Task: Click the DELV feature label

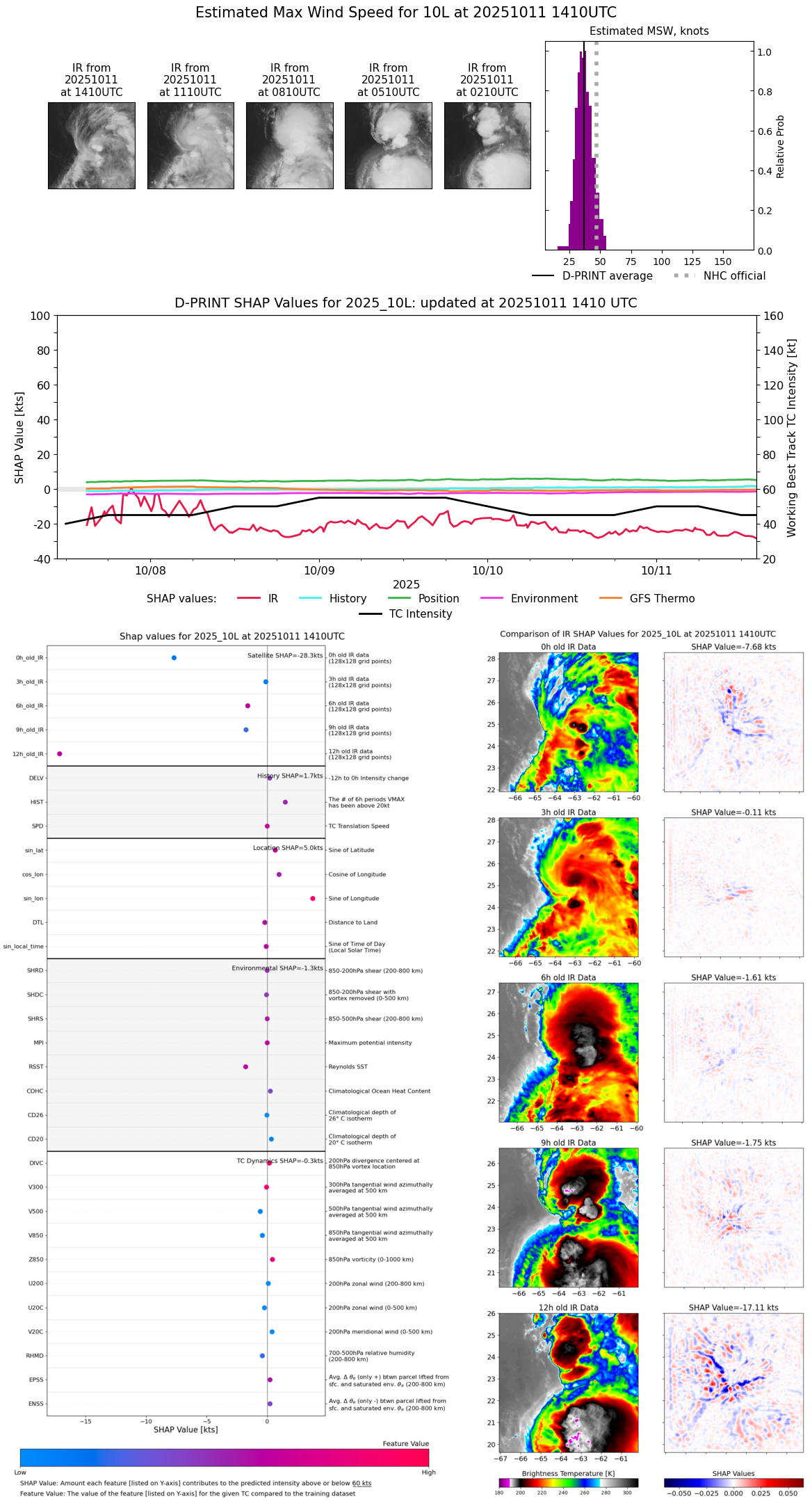Action: tap(36, 778)
